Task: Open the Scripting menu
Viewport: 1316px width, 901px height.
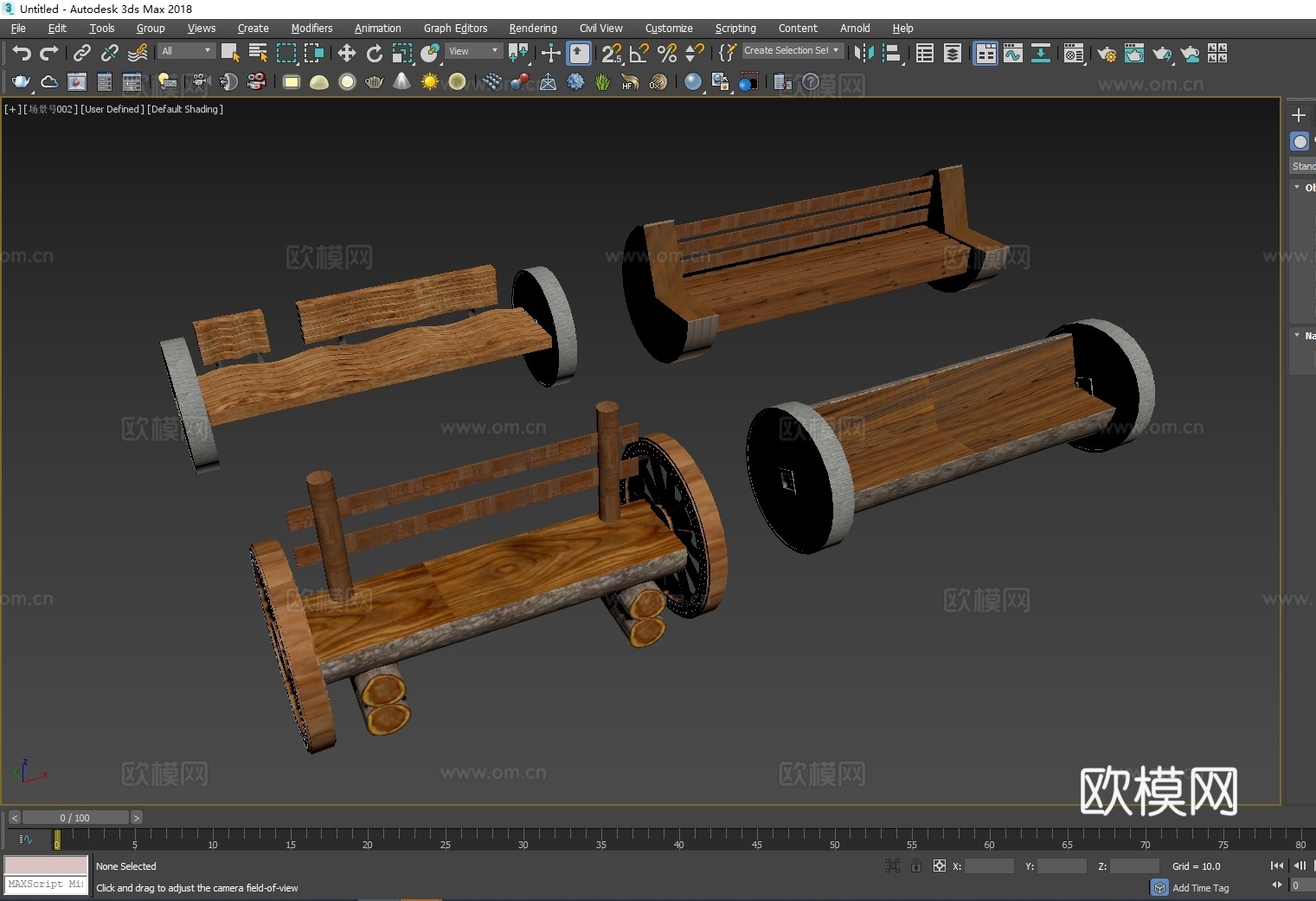Action: point(735,29)
